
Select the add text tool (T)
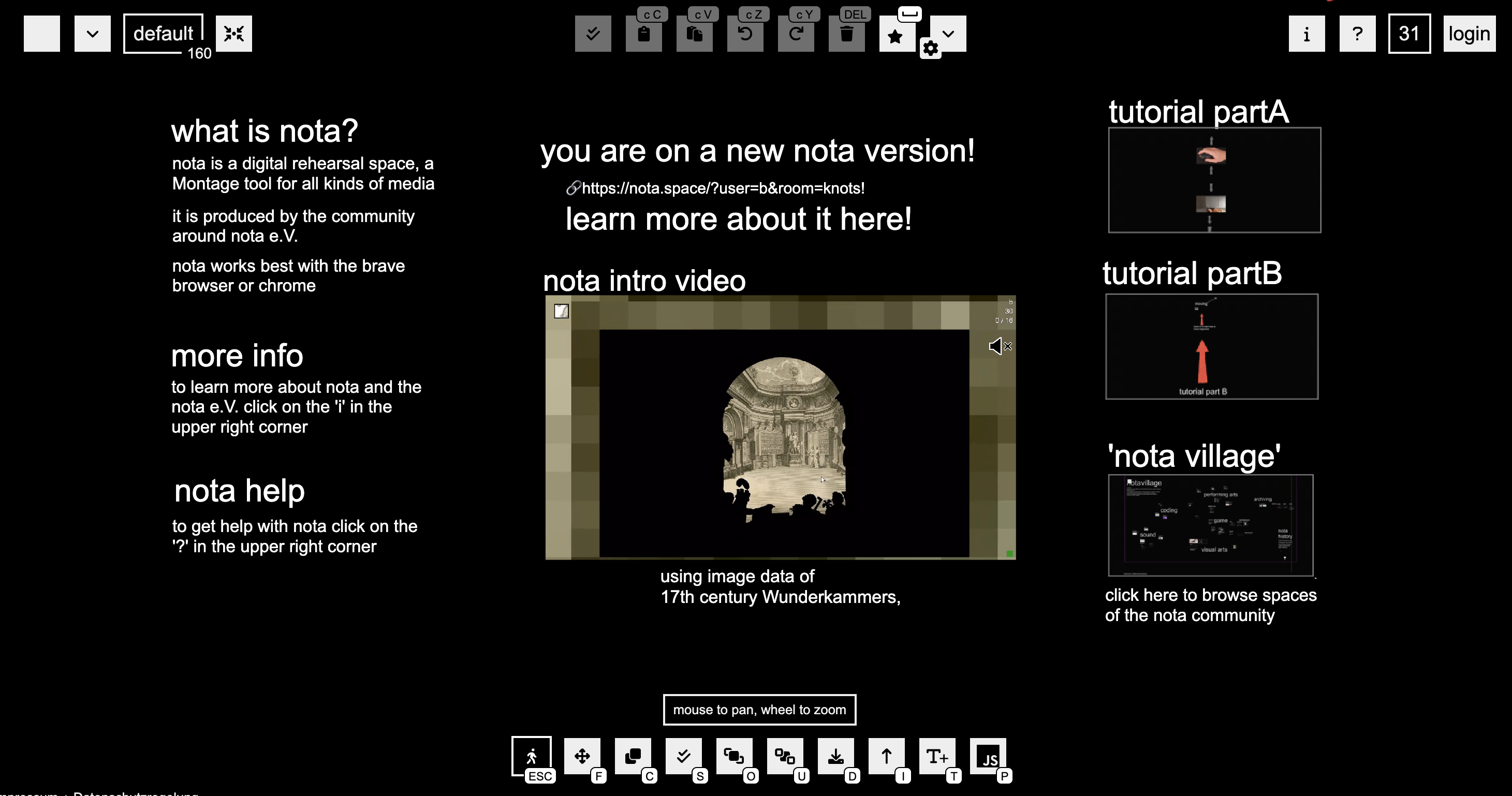[937, 756]
